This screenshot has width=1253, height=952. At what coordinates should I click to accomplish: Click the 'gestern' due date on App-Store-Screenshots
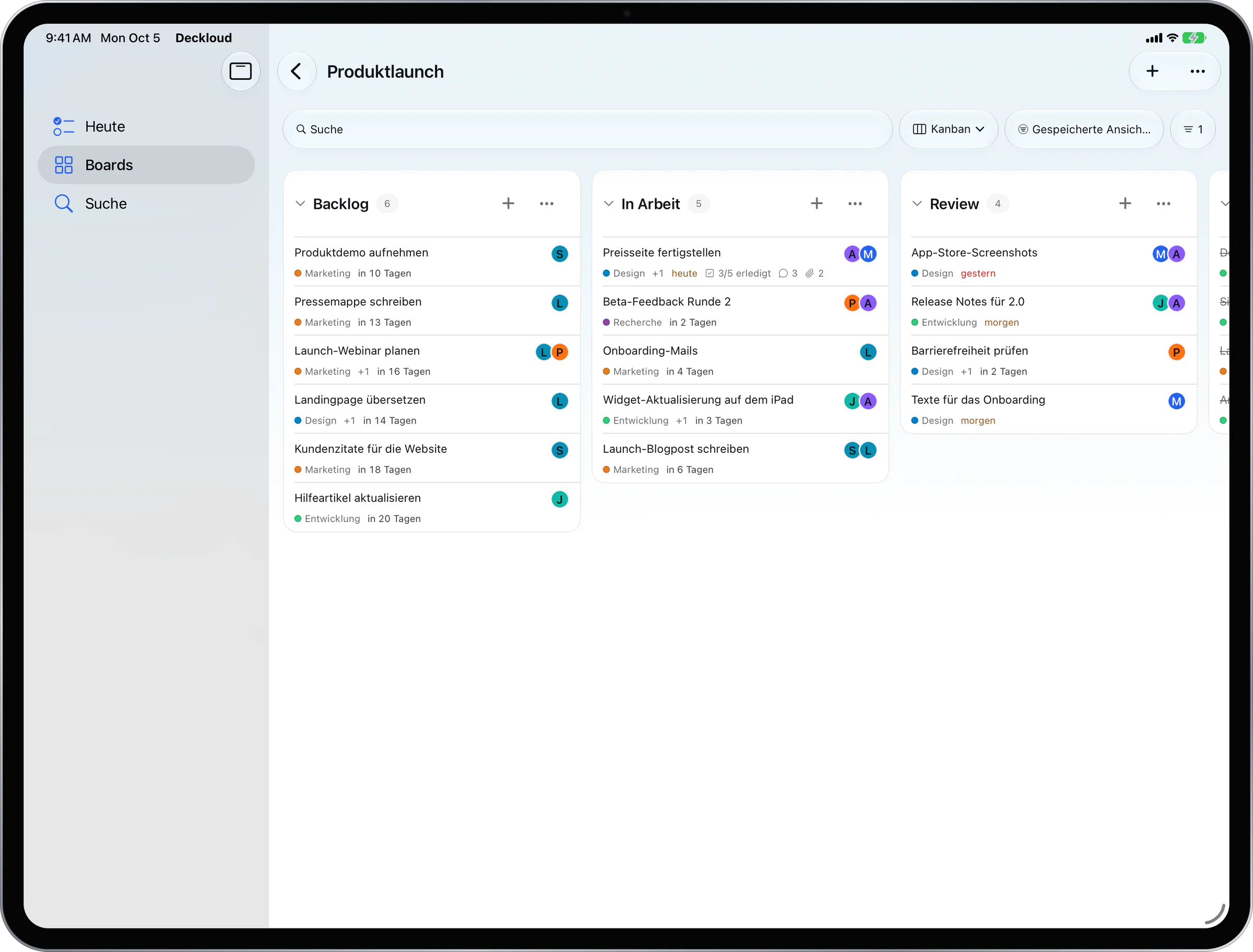978,273
